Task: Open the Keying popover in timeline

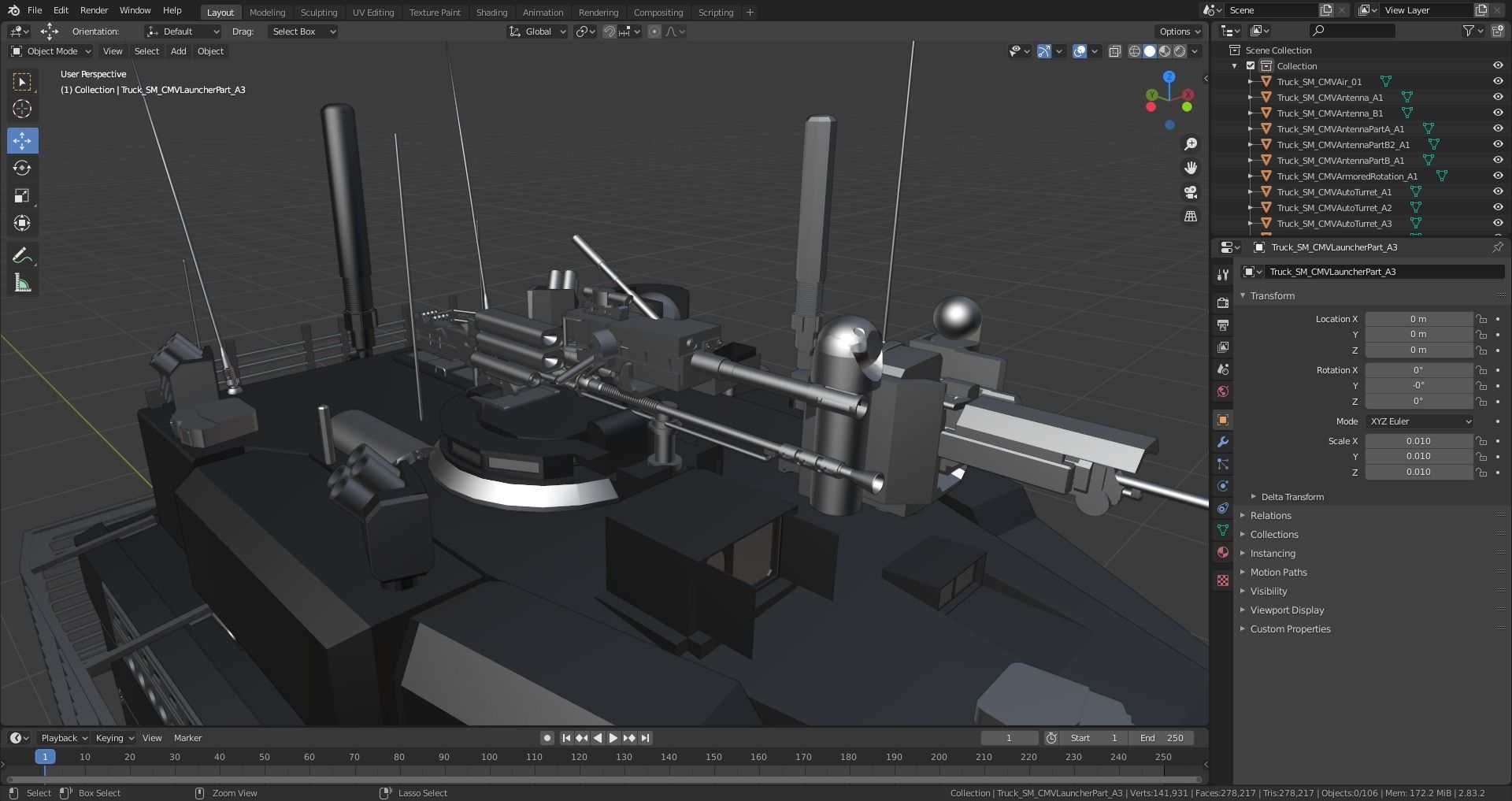Action: [x=114, y=738]
